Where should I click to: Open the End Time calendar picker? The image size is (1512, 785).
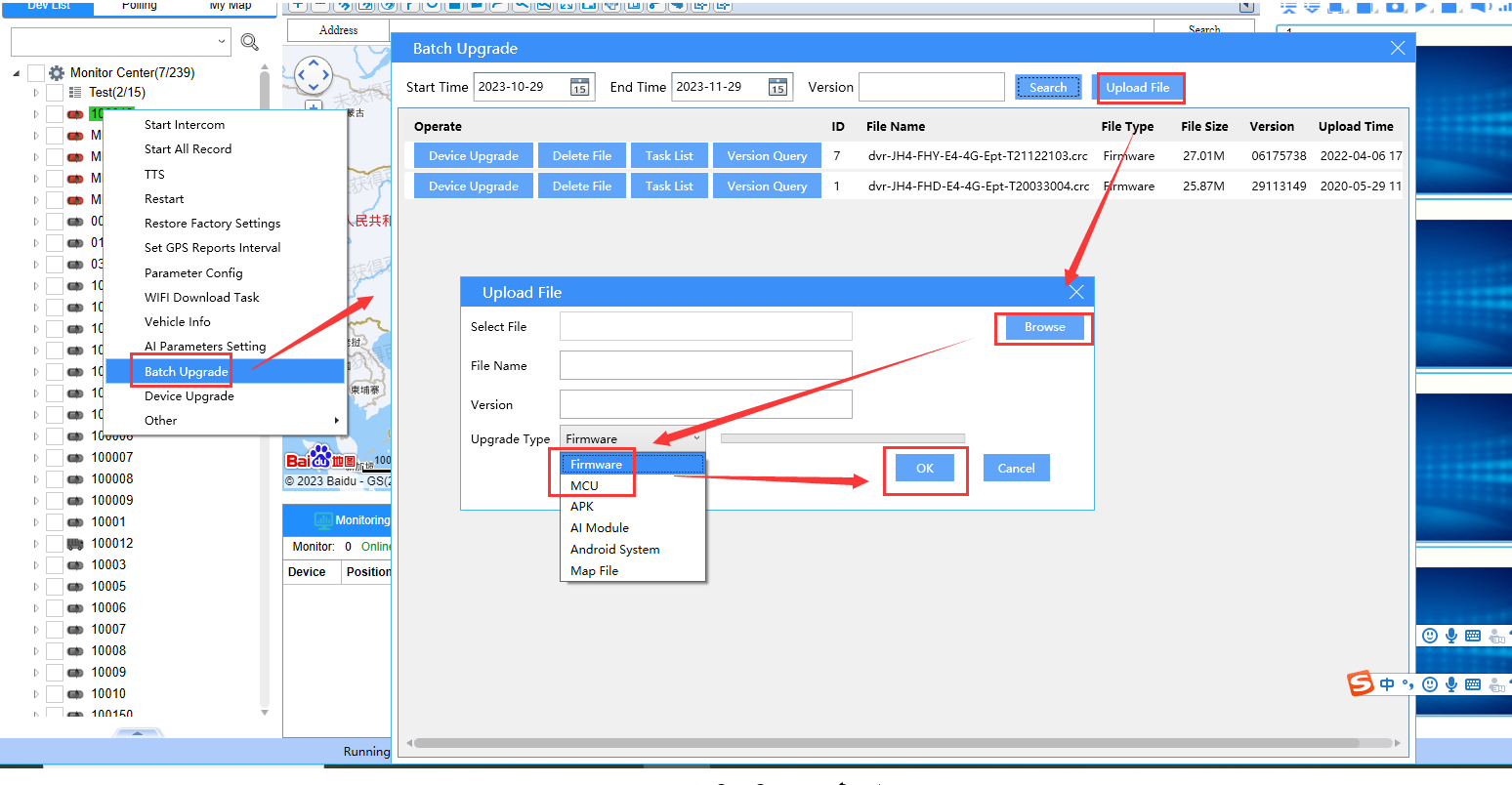pos(777,87)
